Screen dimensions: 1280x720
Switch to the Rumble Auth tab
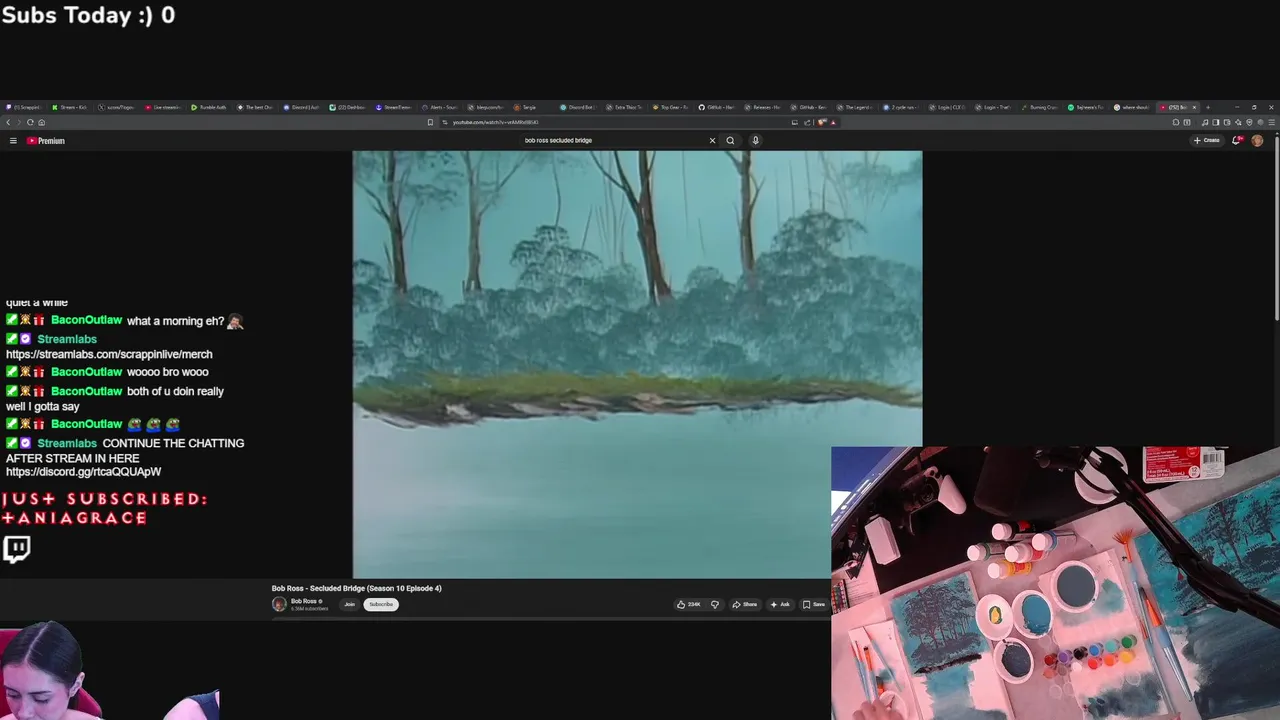point(209,107)
